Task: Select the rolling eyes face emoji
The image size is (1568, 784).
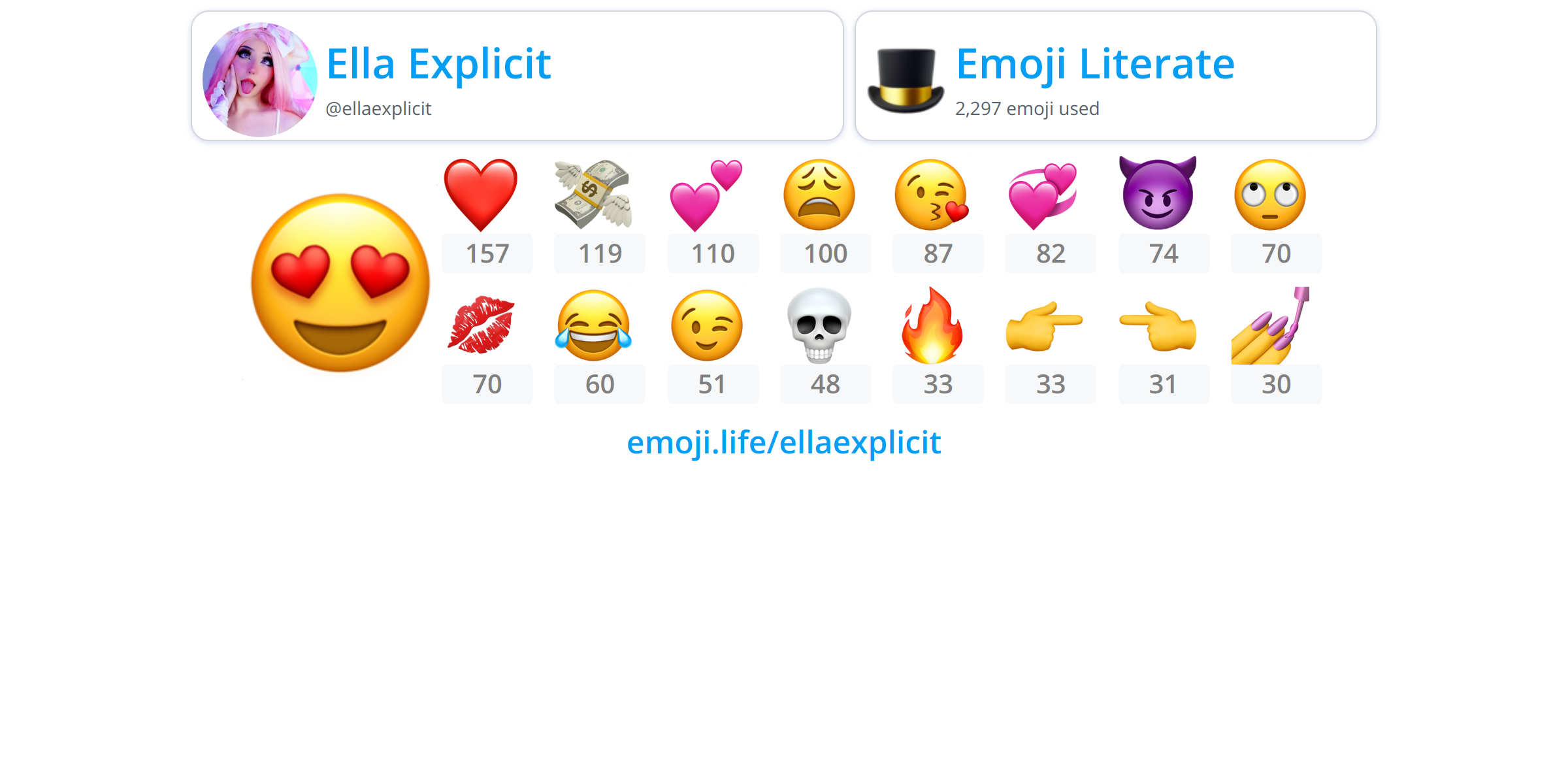Action: [1270, 195]
